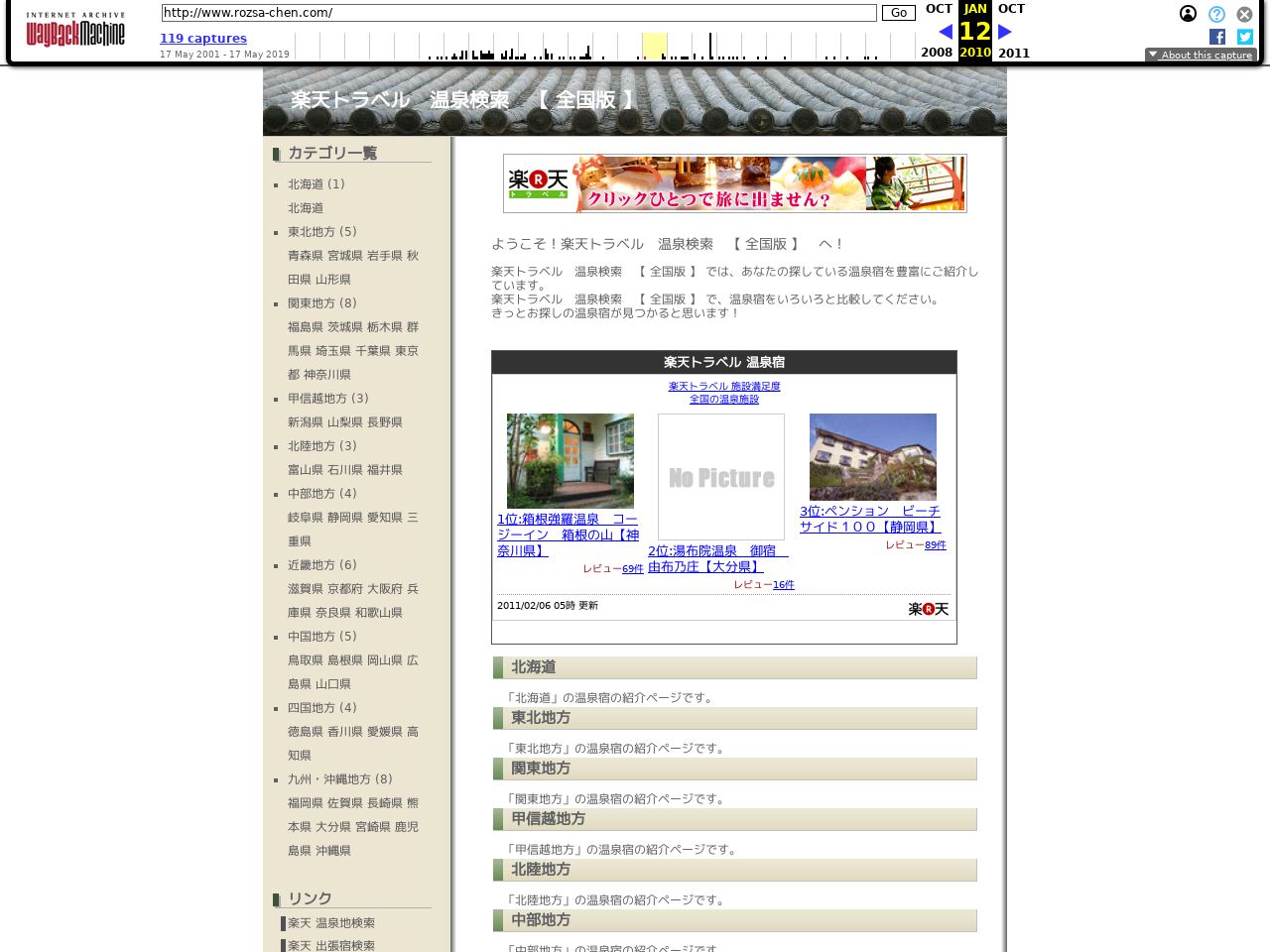Share this capture on Facebook
Viewport: 1270px width, 952px height.
(x=1216, y=37)
